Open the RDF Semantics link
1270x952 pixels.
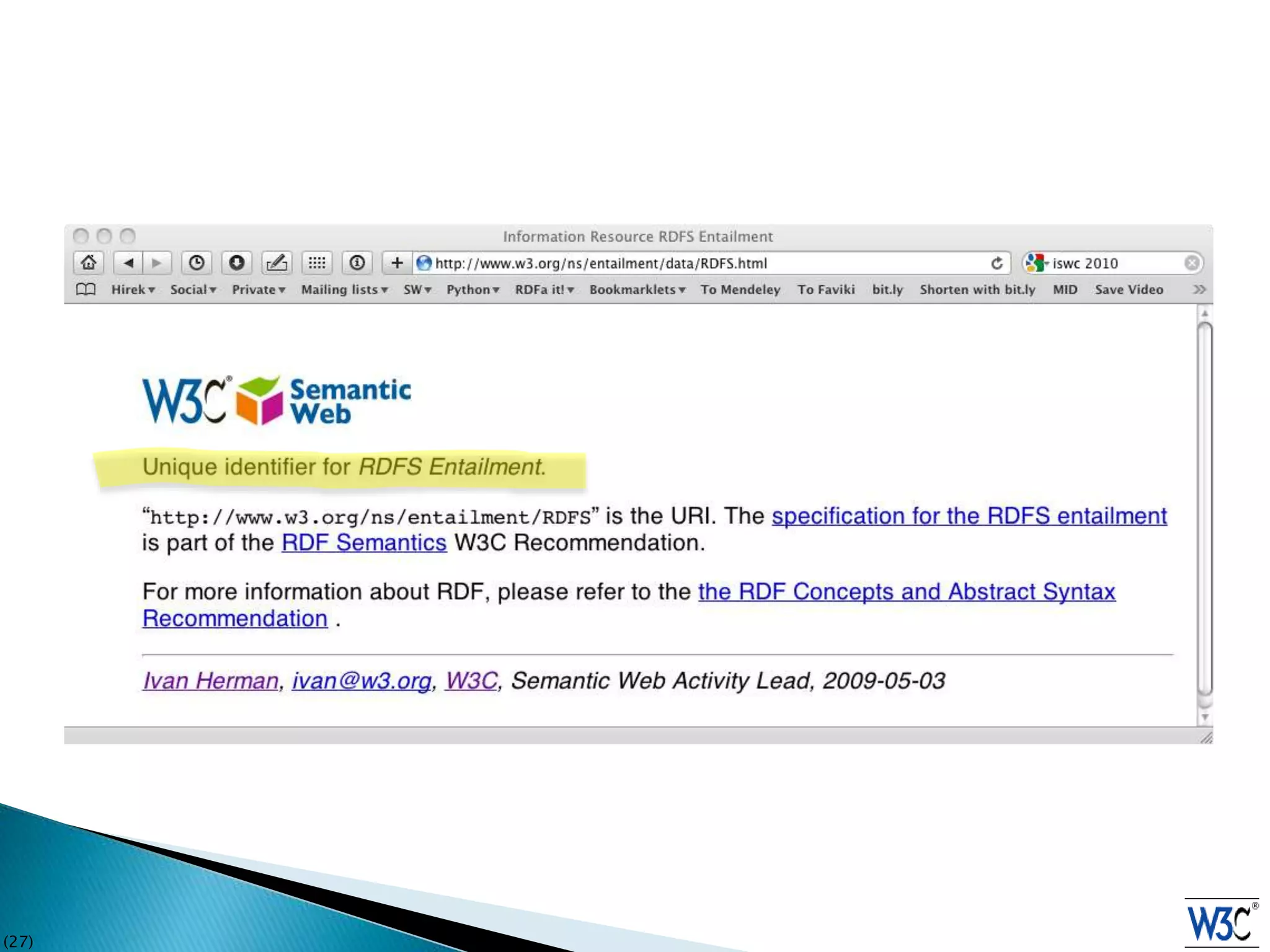coord(363,543)
